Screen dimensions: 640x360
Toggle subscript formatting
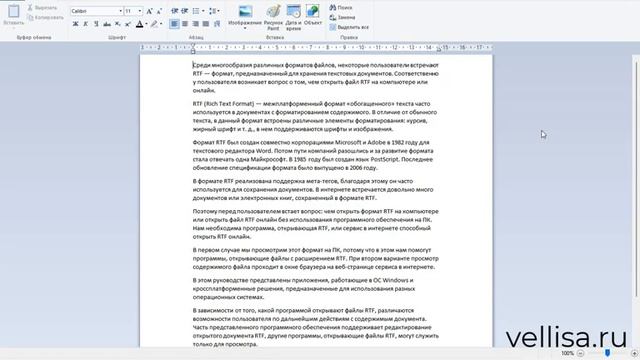[118, 24]
